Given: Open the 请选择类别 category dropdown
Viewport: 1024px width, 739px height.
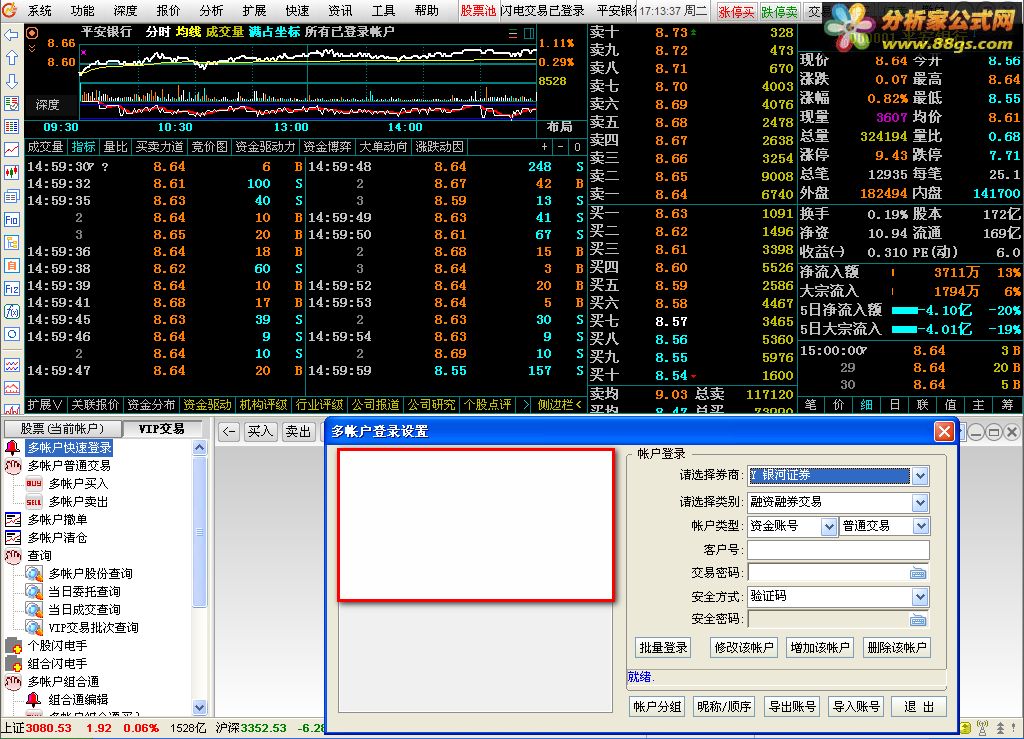Looking at the screenshot, I should pos(920,503).
